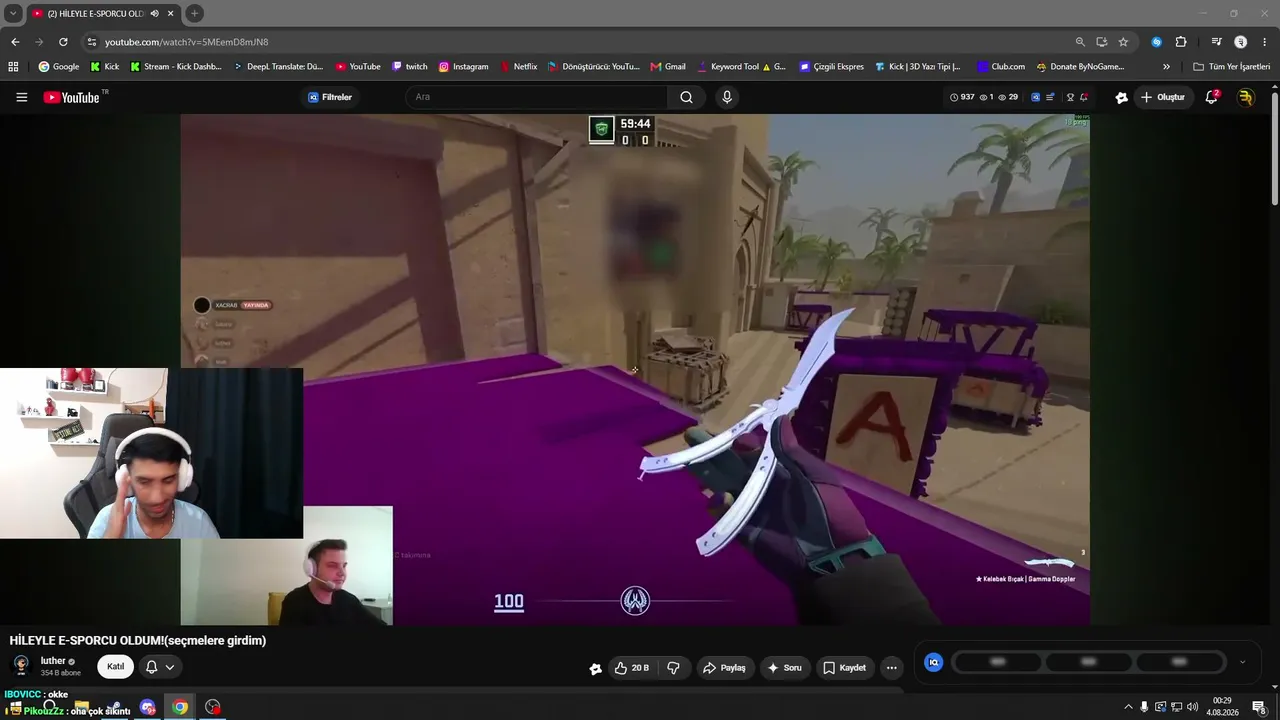Open the Netflix bookmark

(x=519, y=67)
